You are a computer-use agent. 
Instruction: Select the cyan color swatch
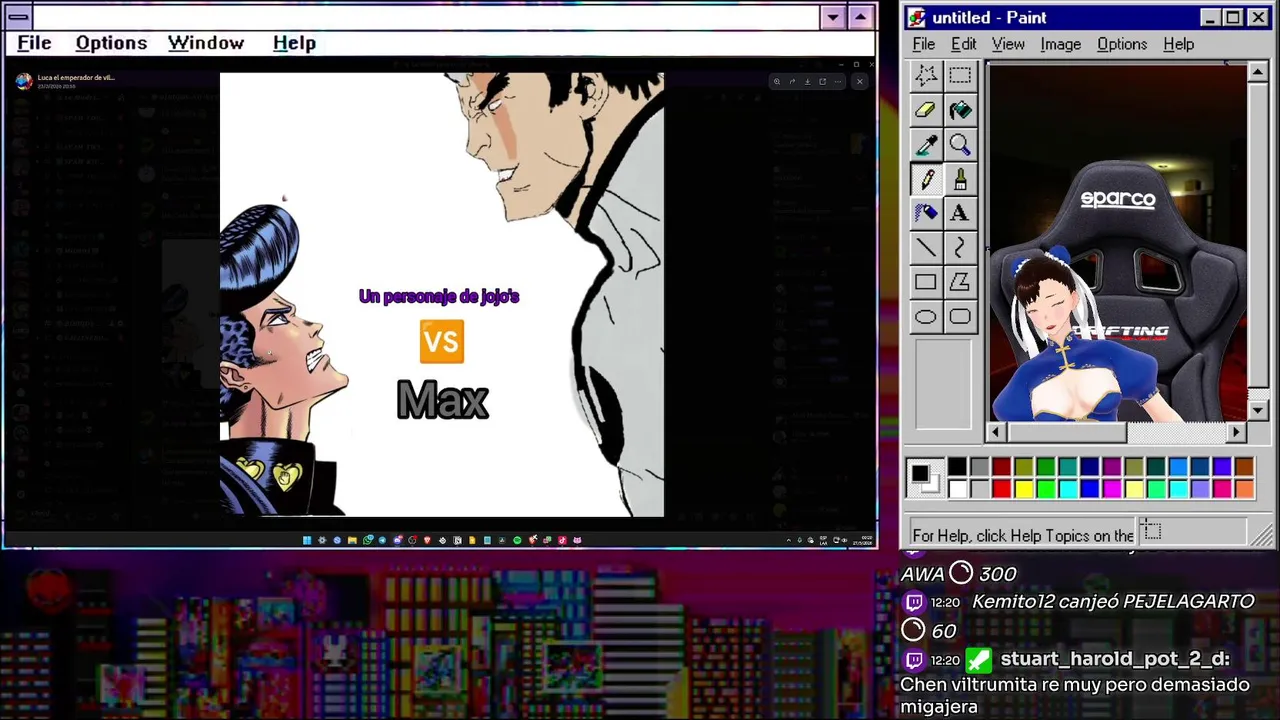(x=1067, y=489)
